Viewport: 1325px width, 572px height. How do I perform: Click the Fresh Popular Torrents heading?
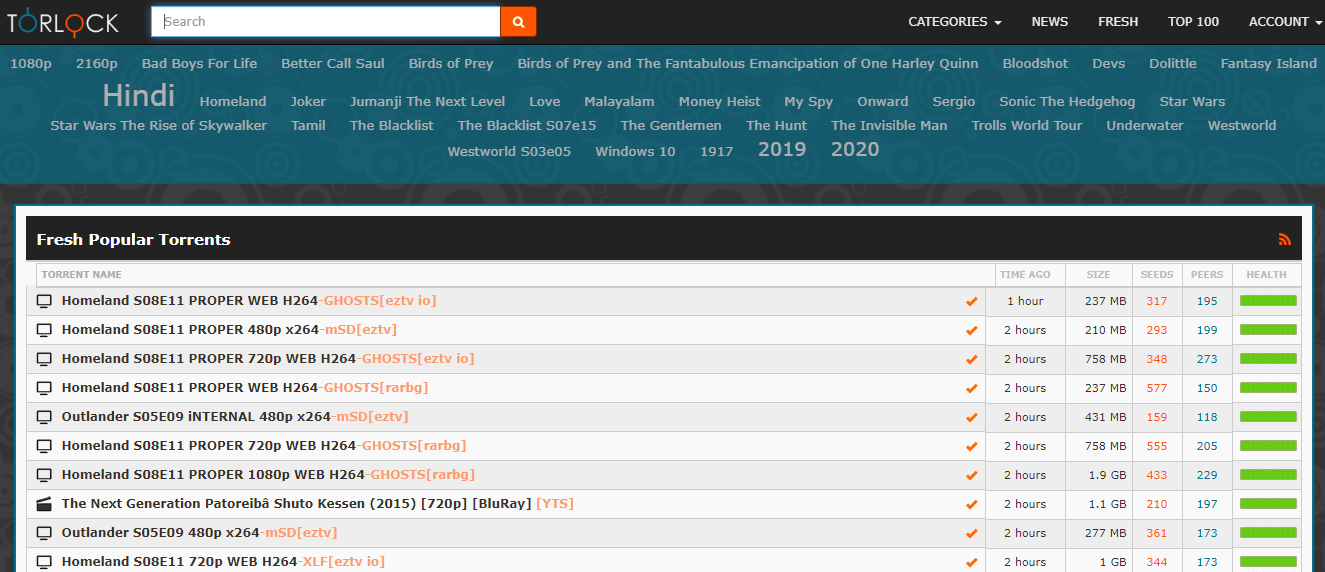tap(133, 239)
